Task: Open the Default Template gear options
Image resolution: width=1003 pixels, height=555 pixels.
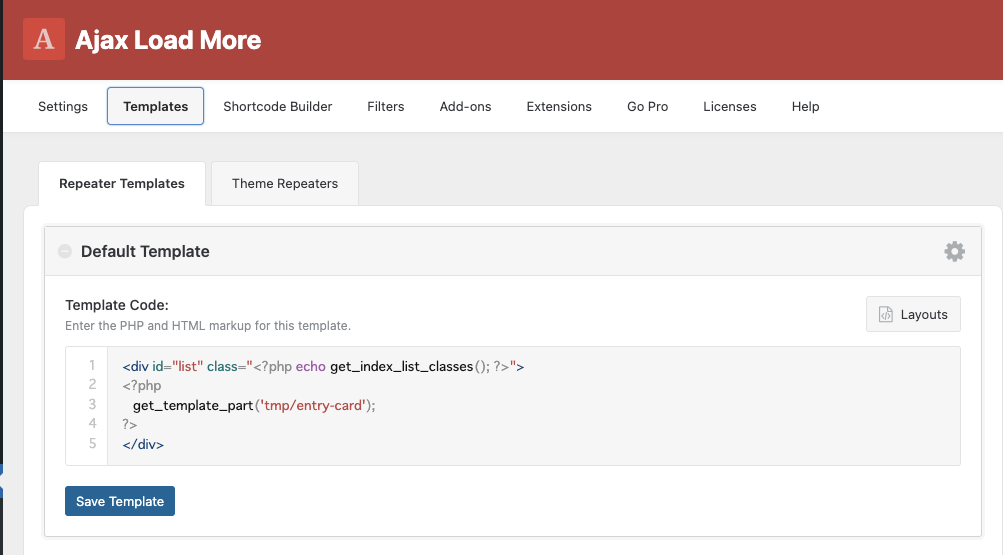Action: tap(954, 251)
